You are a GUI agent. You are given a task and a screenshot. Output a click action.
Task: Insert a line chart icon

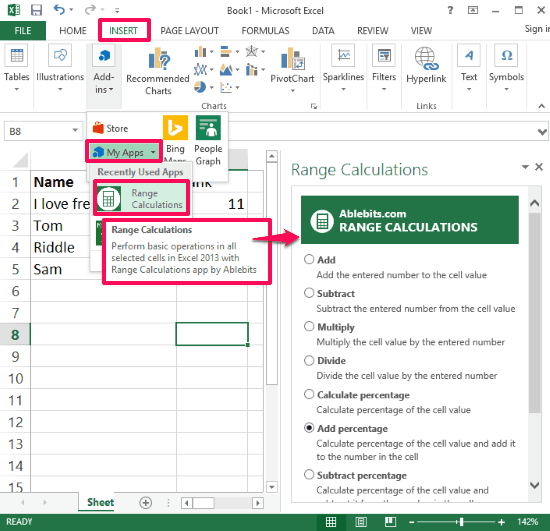(x=200, y=69)
